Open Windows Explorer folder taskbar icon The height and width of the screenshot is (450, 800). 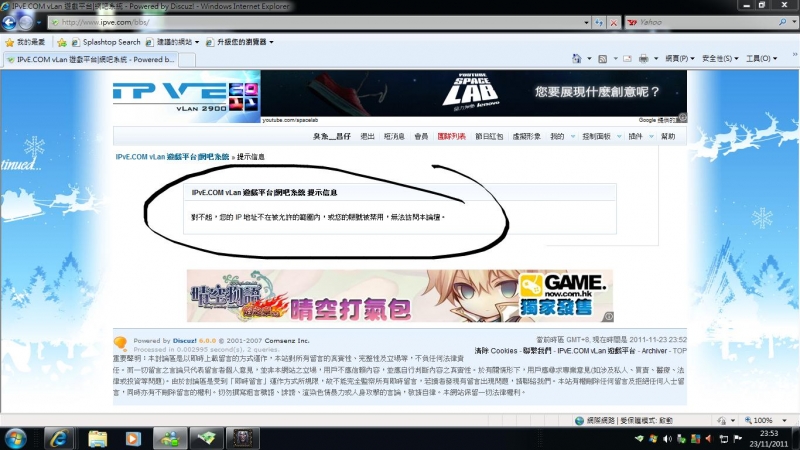(x=97, y=439)
